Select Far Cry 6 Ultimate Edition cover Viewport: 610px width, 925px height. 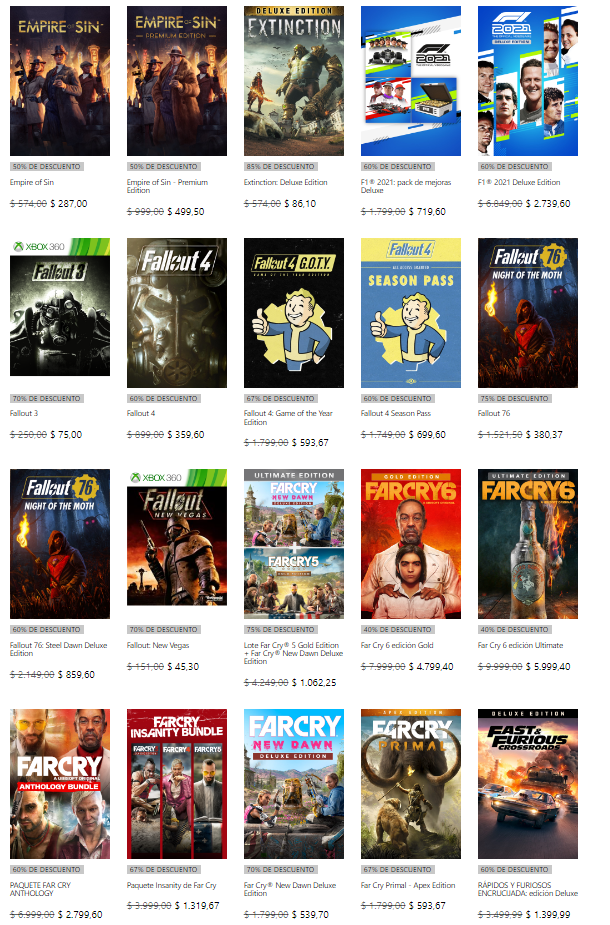click(527, 544)
